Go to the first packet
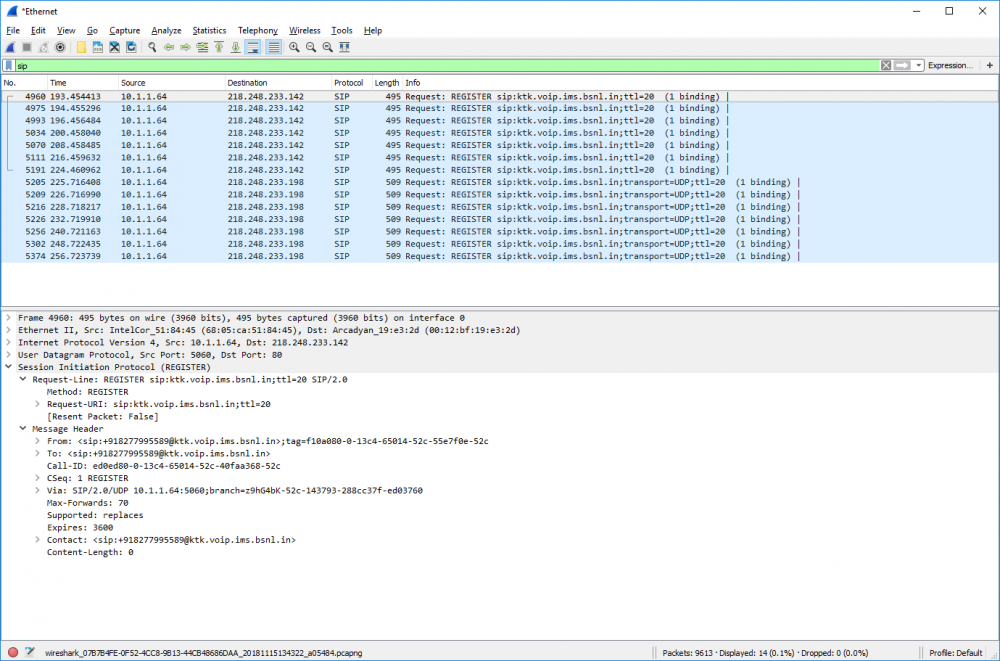Screen dimensions: 1000x661 219,47
